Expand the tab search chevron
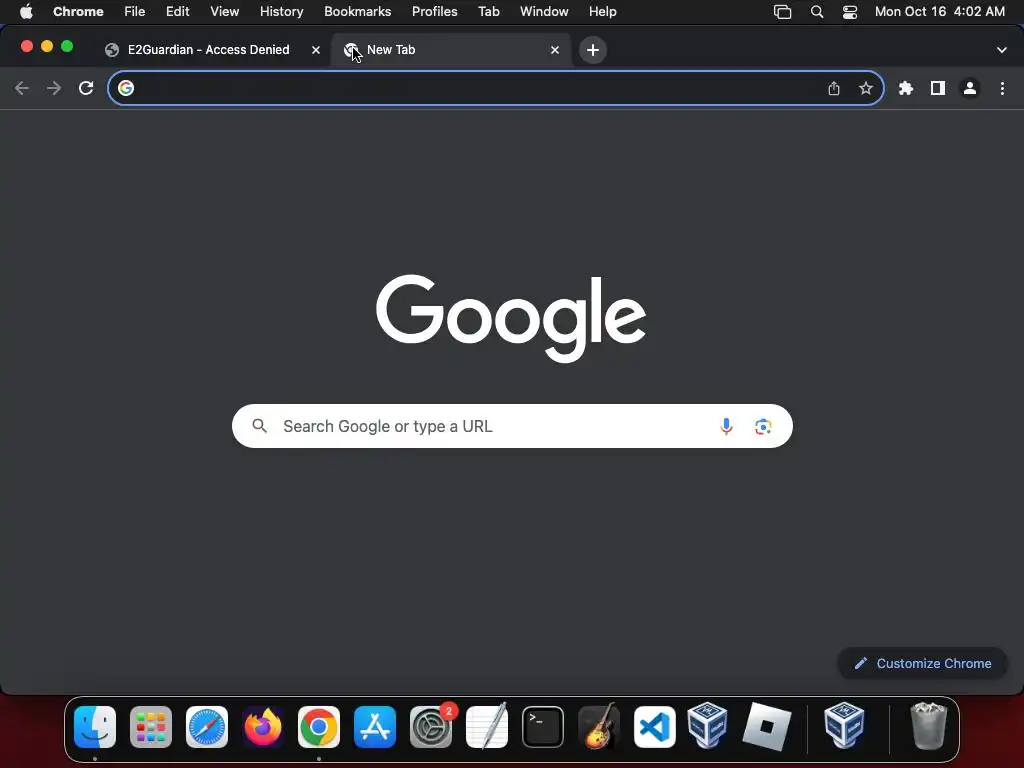 (1001, 50)
